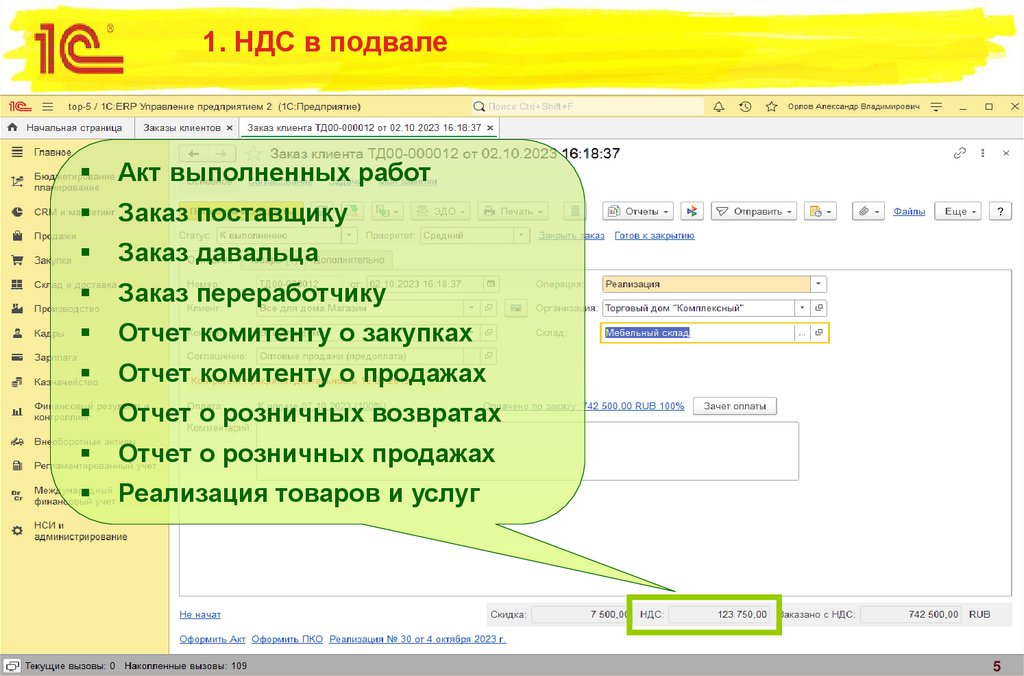Click user name Орлов Александр Владимирович

click(854, 106)
